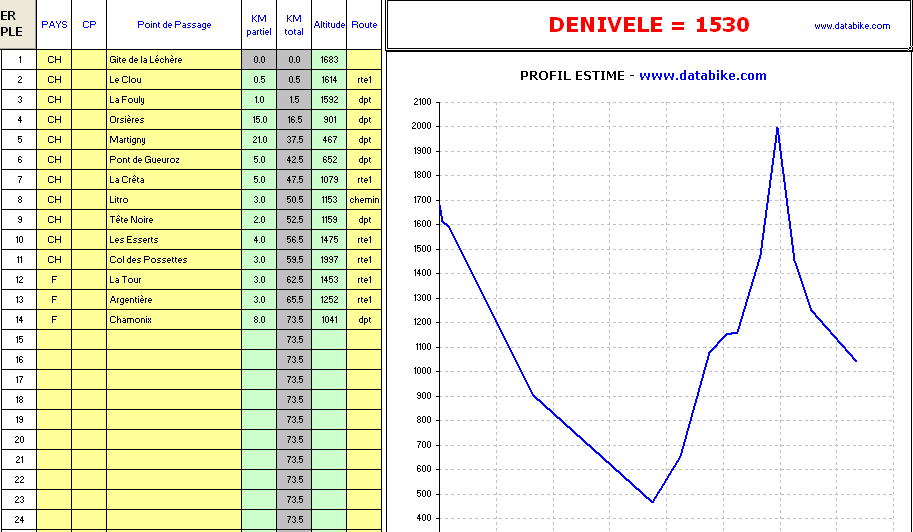The width and height of the screenshot is (913, 532).
Task: Click the CP column header
Action: coord(89,25)
